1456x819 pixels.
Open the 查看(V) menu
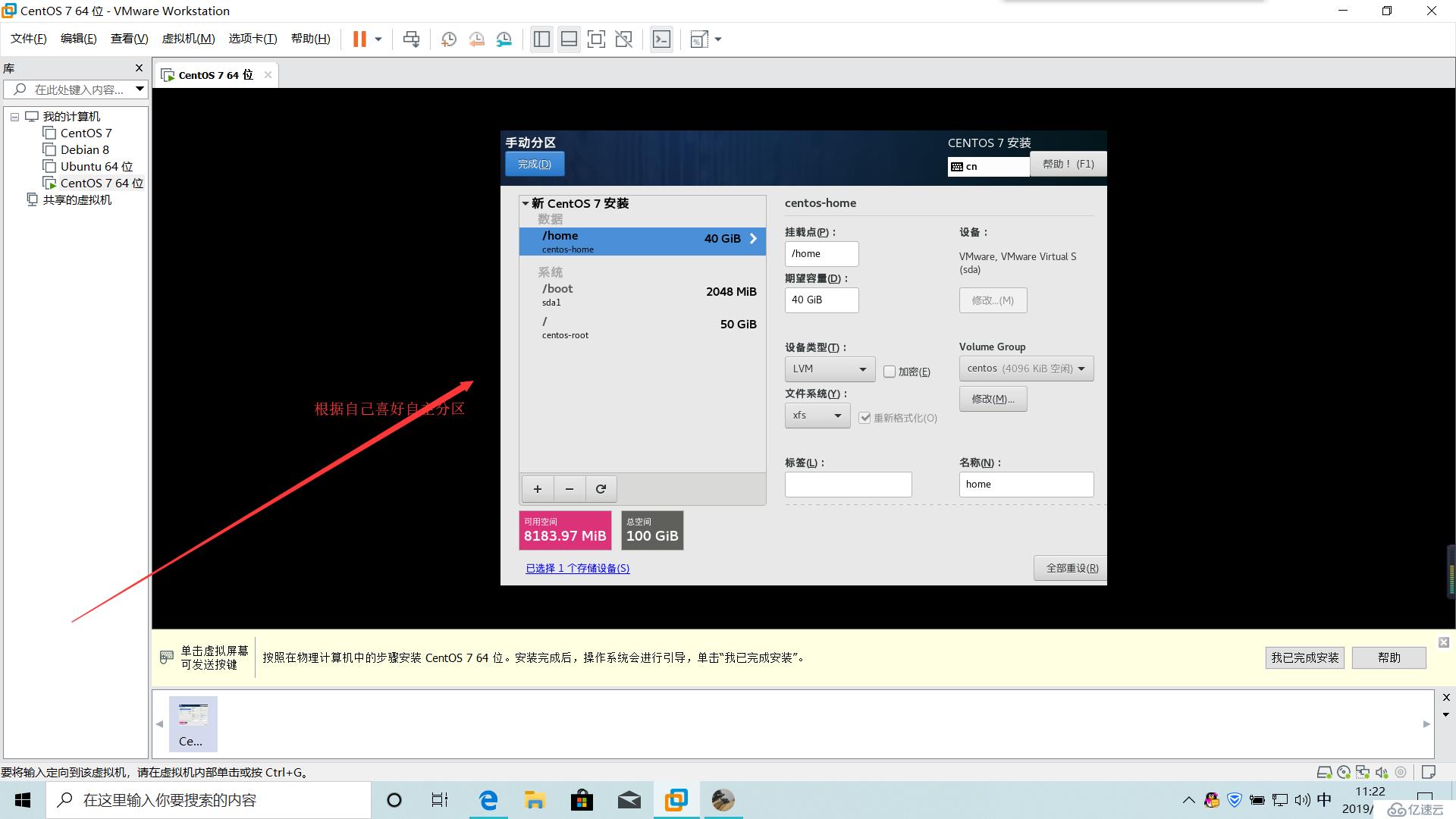[130, 39]
